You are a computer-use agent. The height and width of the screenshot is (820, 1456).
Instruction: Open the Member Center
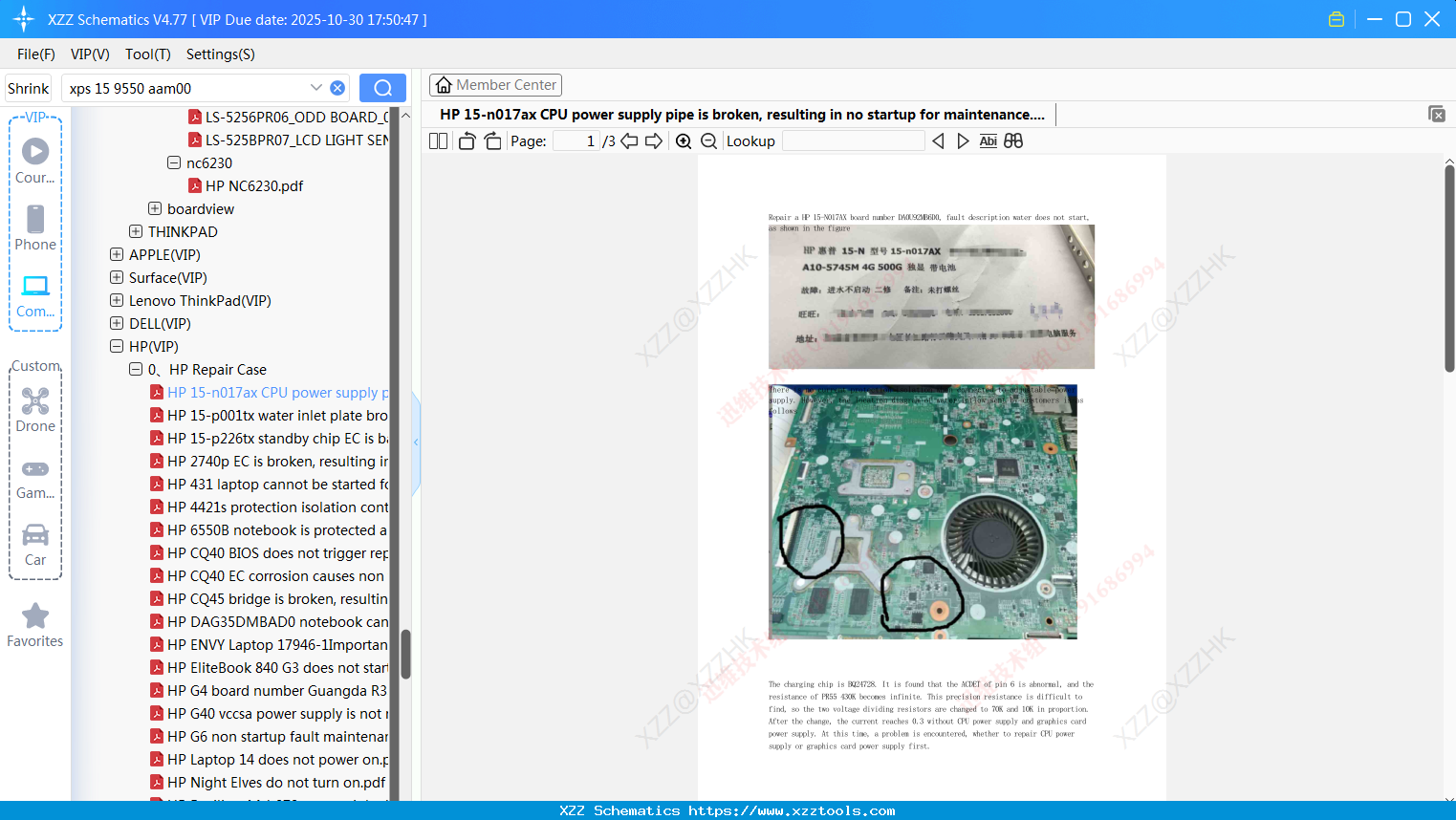click(x=495, y=85)
